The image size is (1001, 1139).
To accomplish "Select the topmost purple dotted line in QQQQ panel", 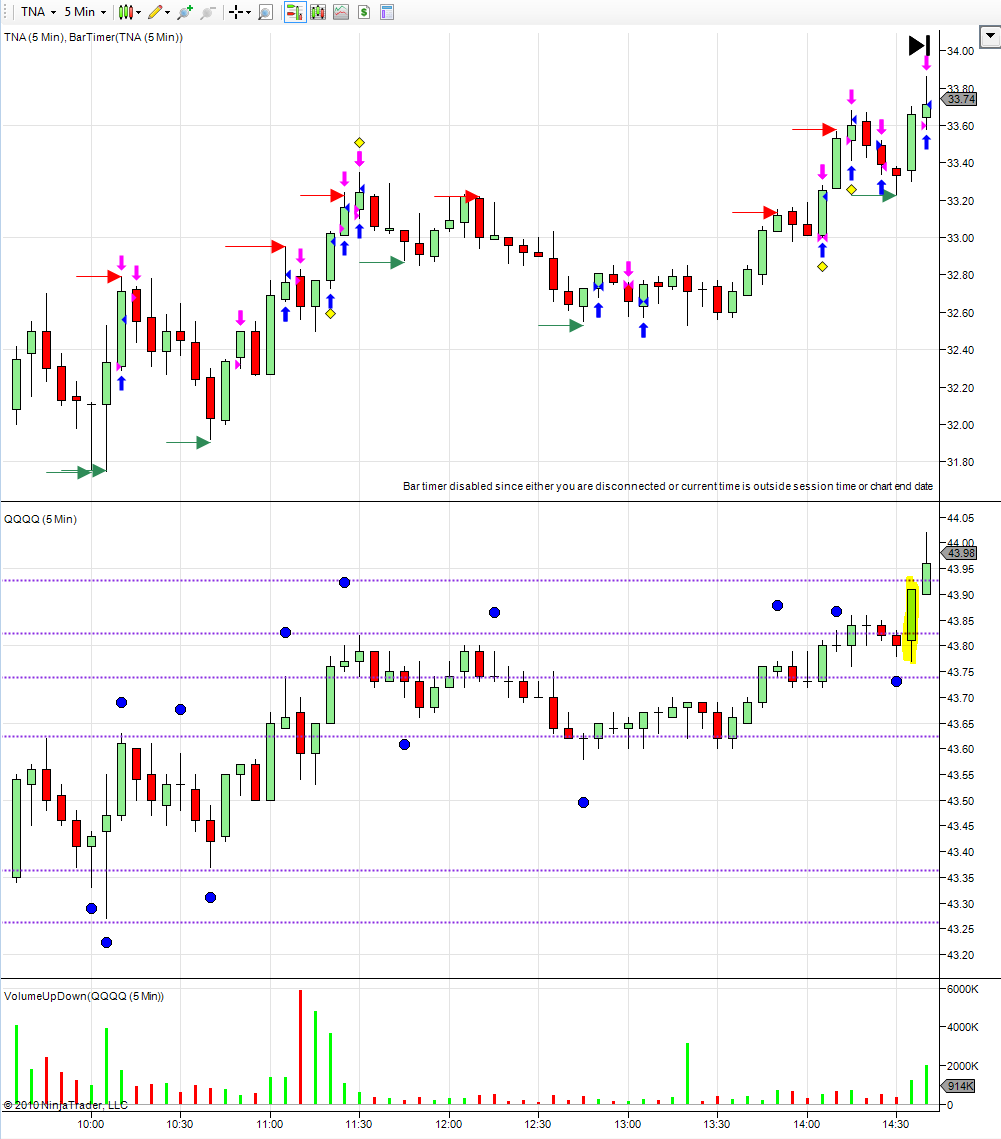I will (470, 580).
